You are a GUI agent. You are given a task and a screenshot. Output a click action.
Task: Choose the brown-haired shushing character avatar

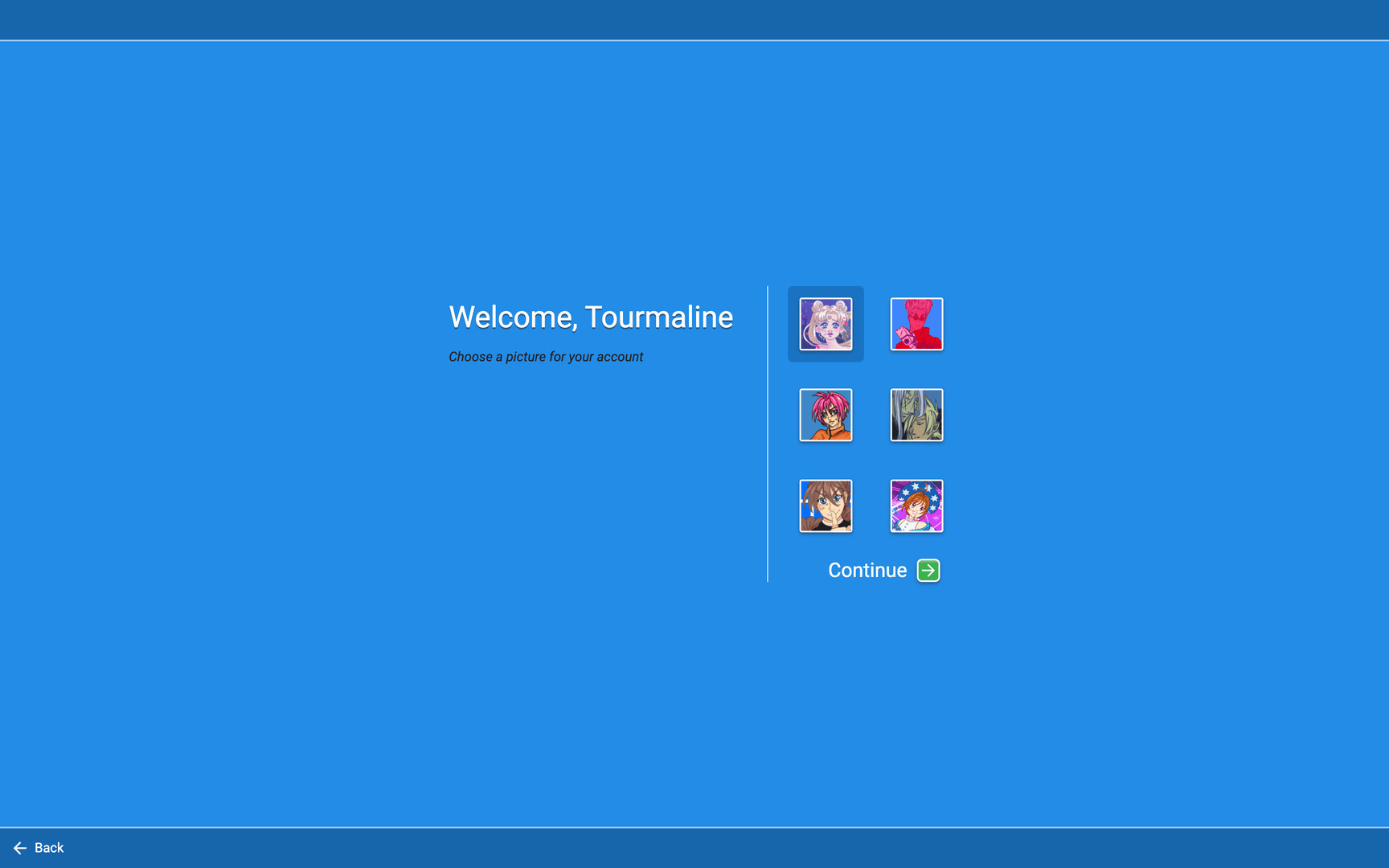pos(826,506)
